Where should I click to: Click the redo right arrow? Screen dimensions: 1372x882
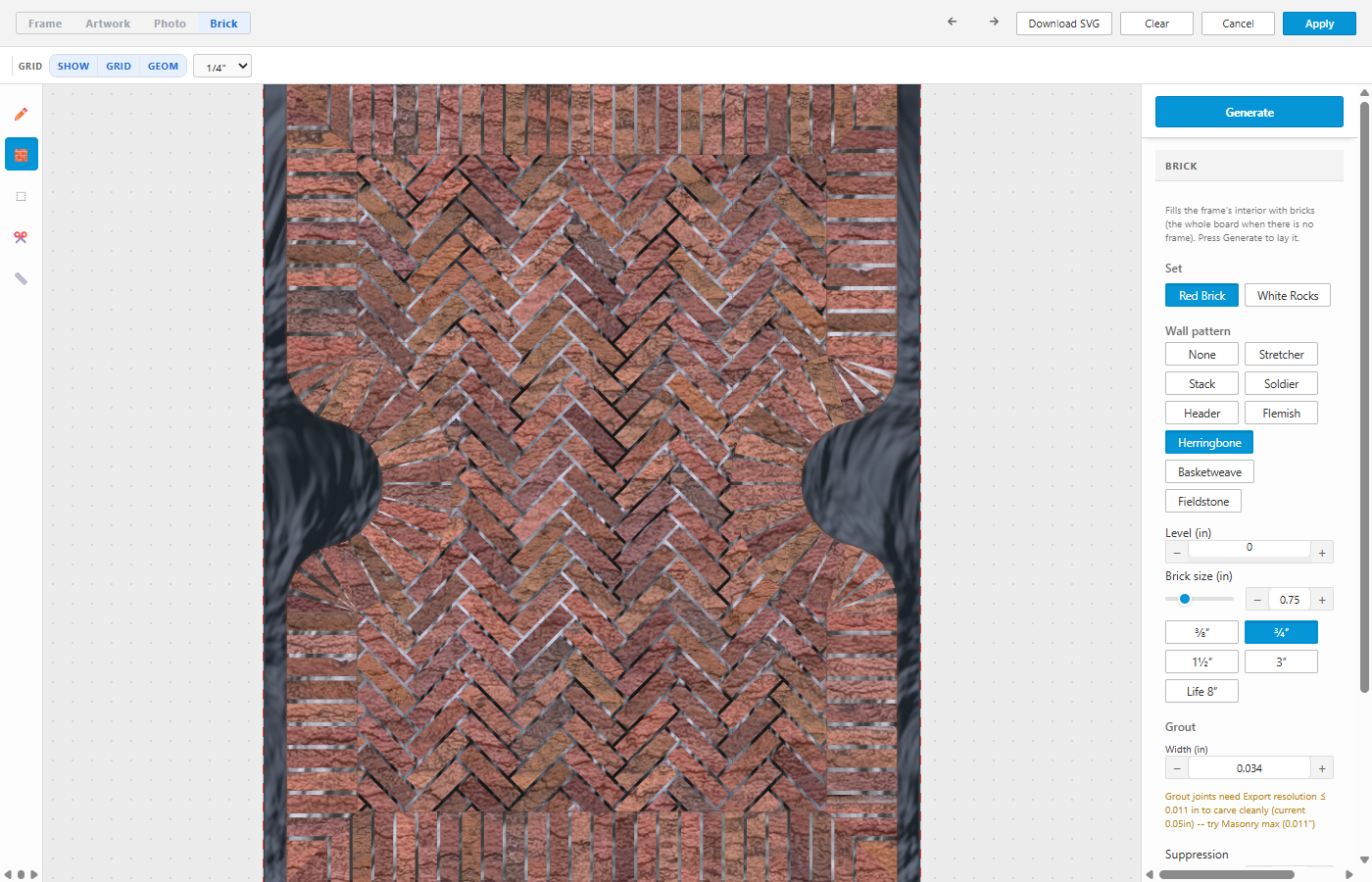point(994,22)
